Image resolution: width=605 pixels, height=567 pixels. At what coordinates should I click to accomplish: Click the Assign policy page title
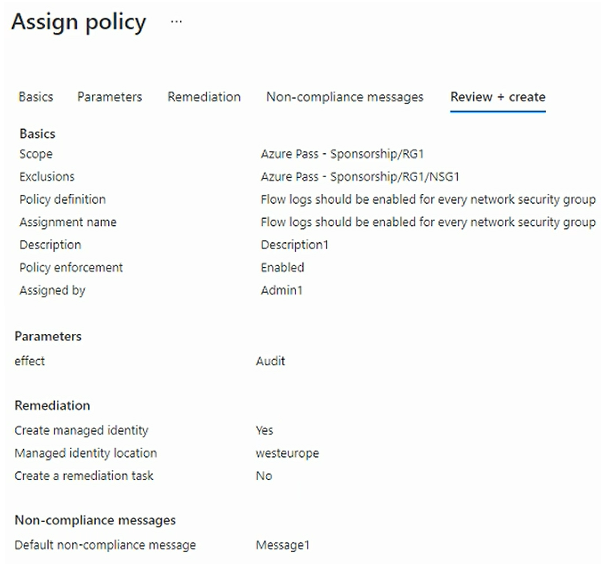(x=78, y=22)
